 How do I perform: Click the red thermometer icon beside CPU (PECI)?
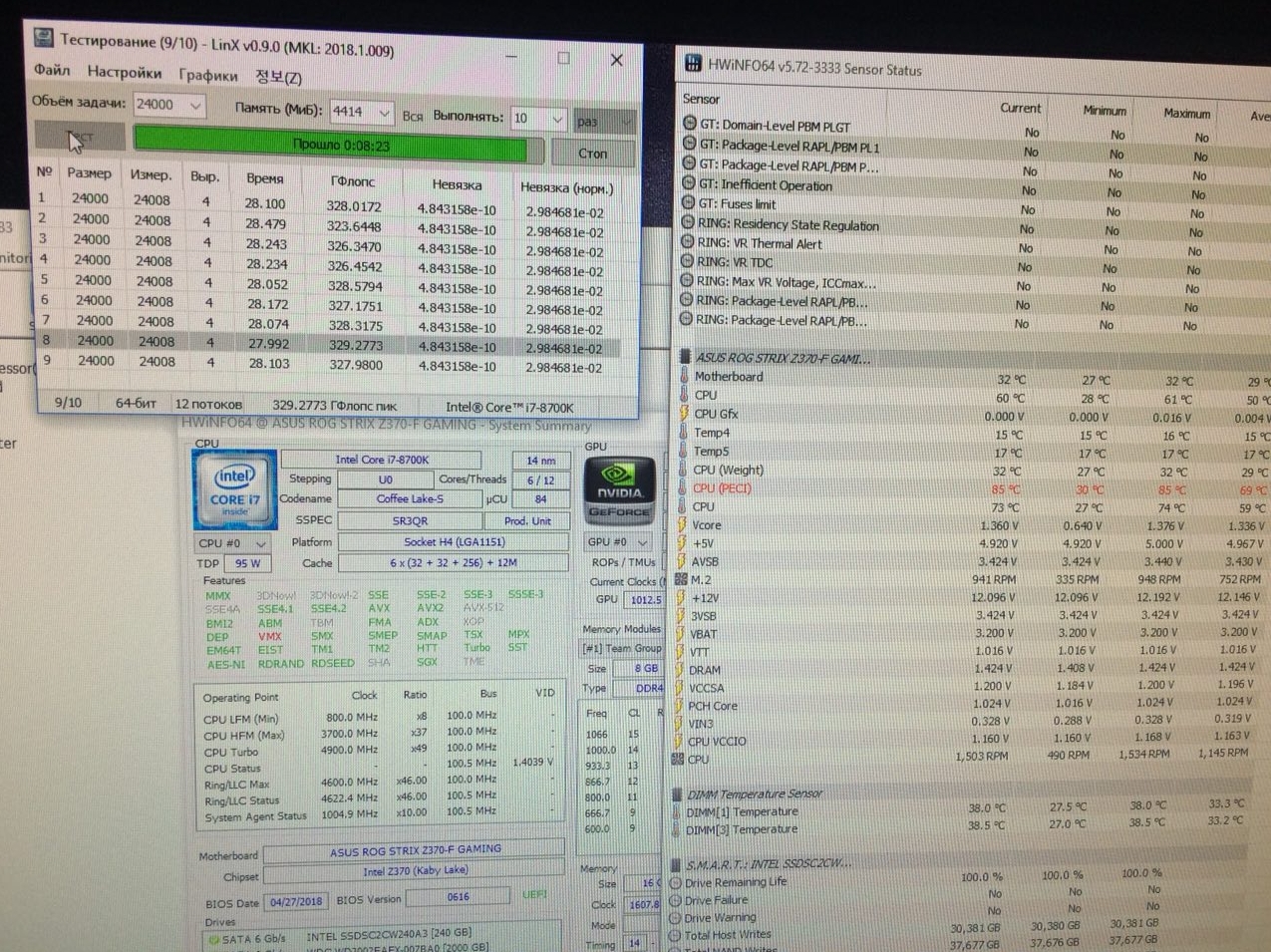(x=683, y=487)
